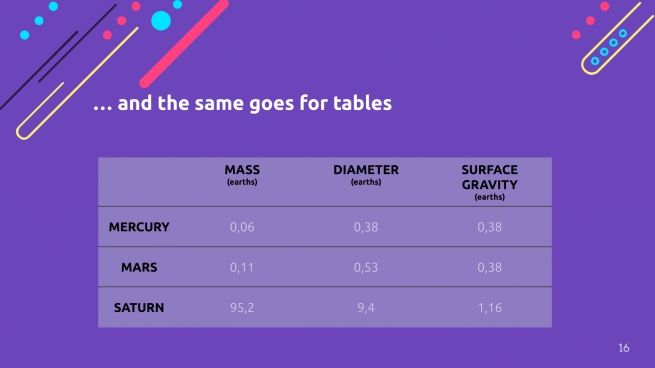Click the SATURN row label

139,307
